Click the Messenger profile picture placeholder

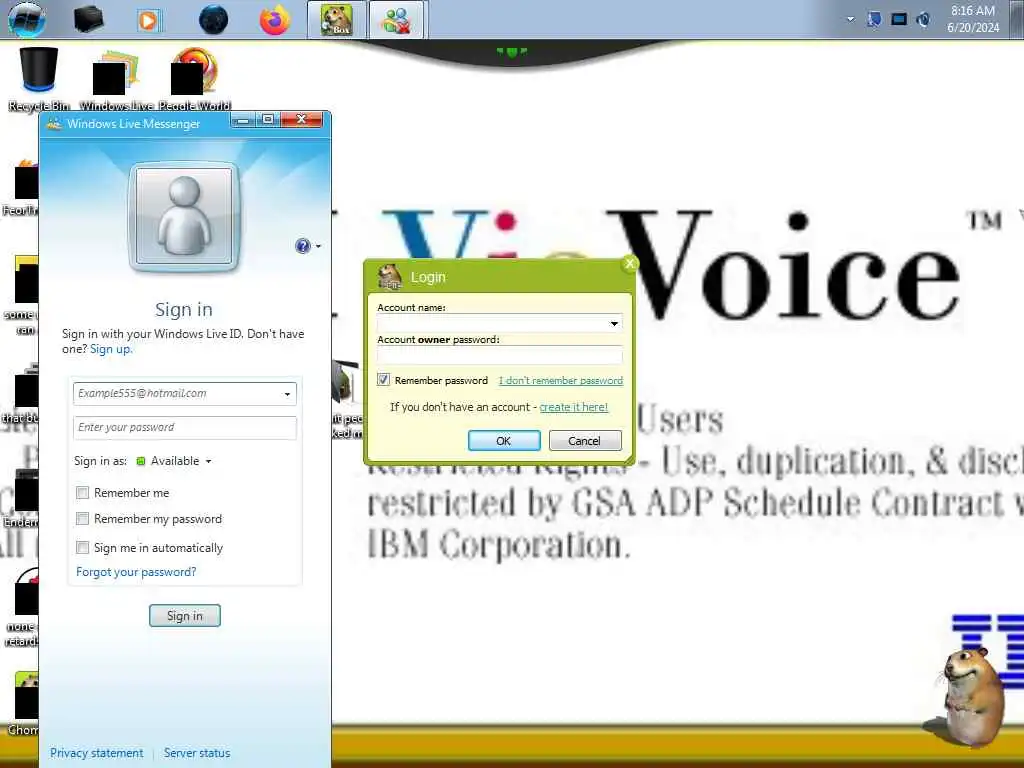click(x=184, y=217)
